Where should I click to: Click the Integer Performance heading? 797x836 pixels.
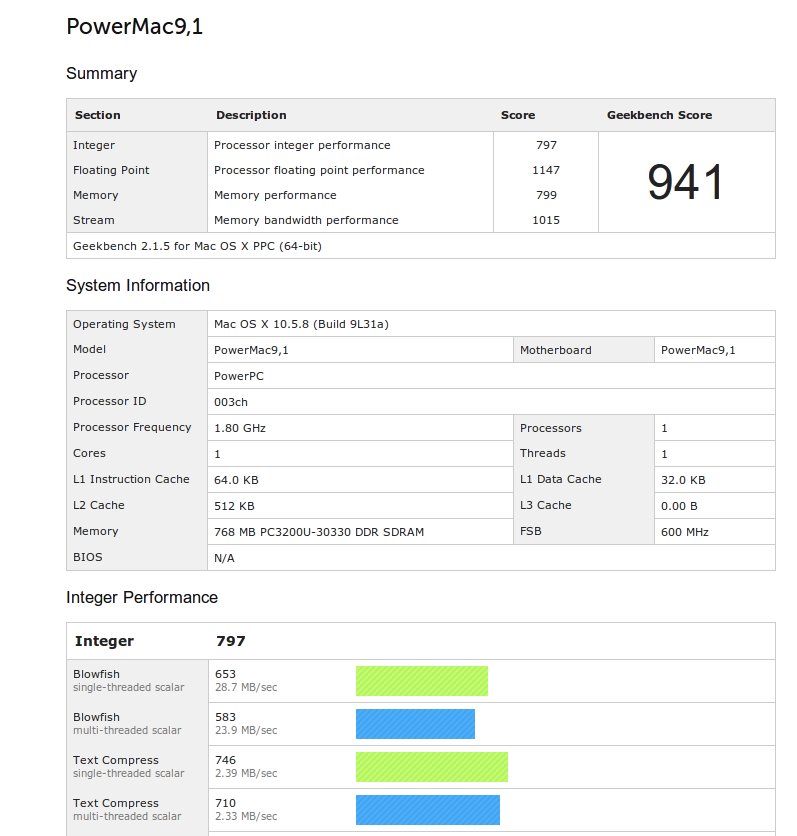point(142,598)
